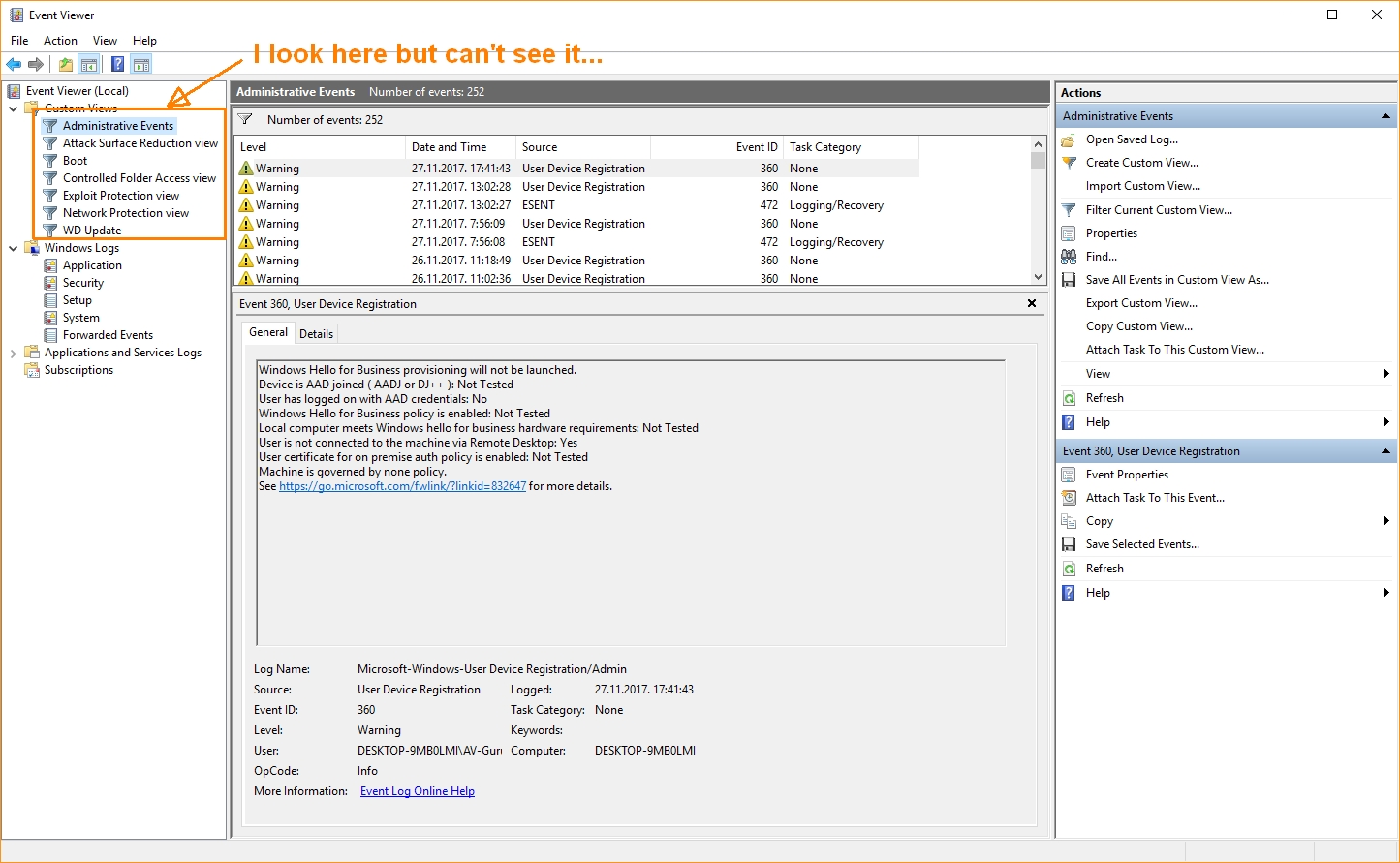This screenshot has height=863, width=1400.
Task: Select the Security log in the tree
Action: [x=83, y=283]
